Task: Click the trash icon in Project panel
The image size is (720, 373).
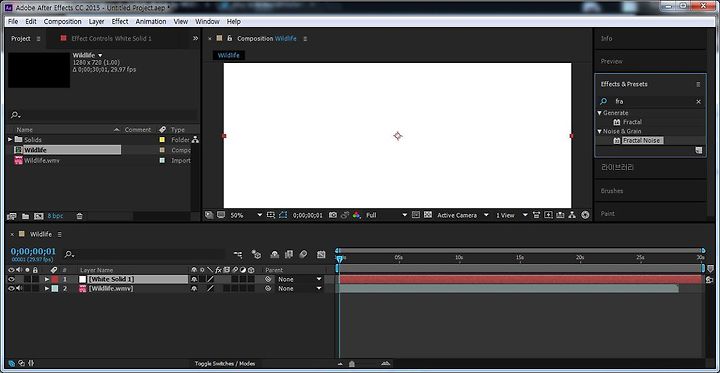Action: (79, 216)
